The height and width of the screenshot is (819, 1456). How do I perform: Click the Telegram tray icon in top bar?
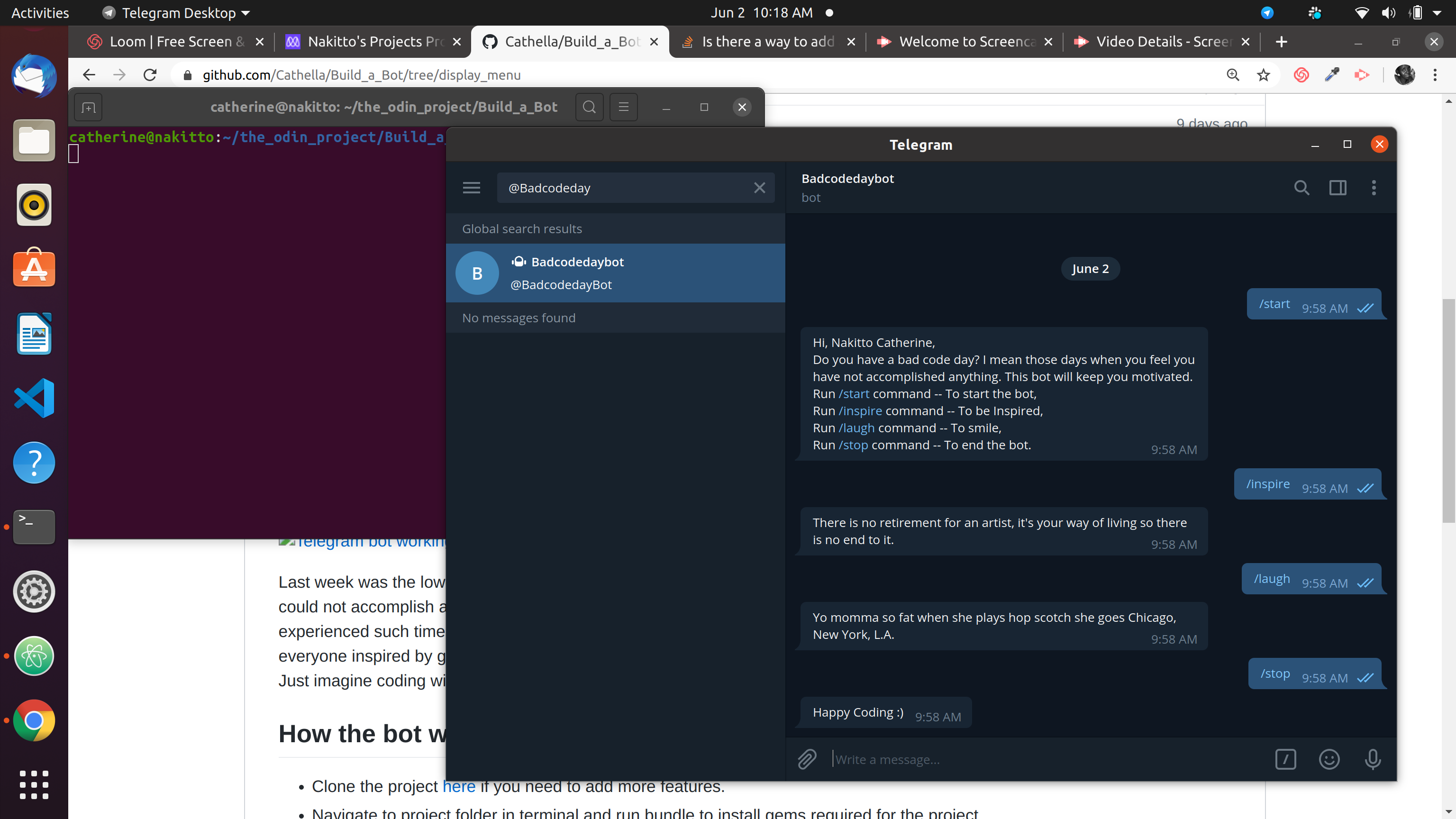pyautogui.click(x=1267, y=12)
